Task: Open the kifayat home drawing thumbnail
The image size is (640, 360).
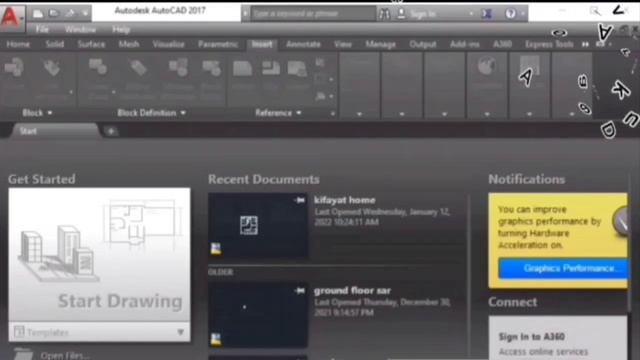Action: (x=258, y=225)
